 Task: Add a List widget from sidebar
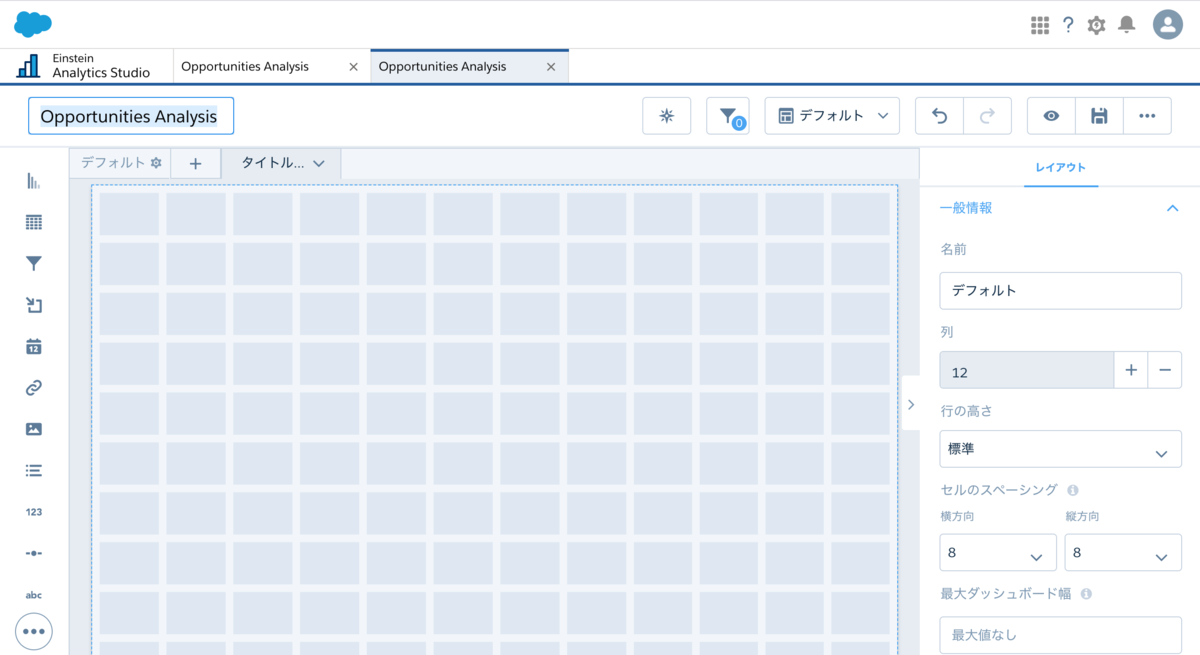click(34, 470)
